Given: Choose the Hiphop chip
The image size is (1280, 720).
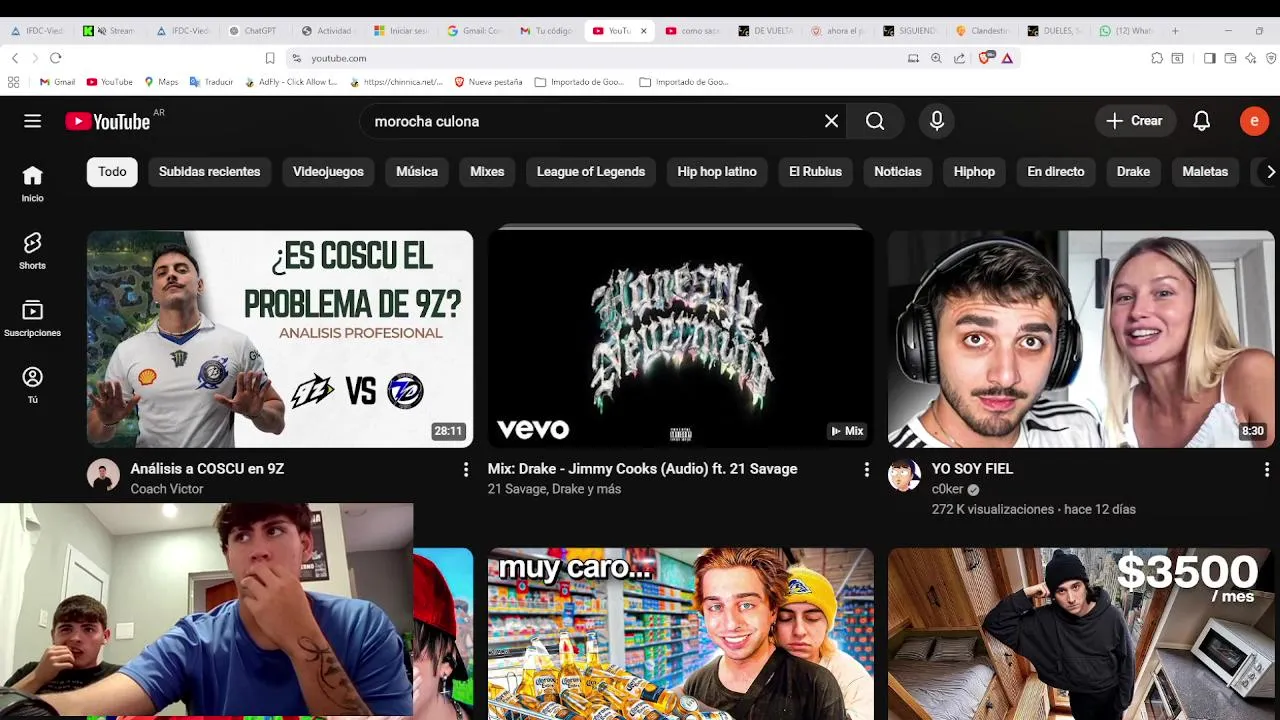Looking at the screenshot, I should click(x=974, y=172).
